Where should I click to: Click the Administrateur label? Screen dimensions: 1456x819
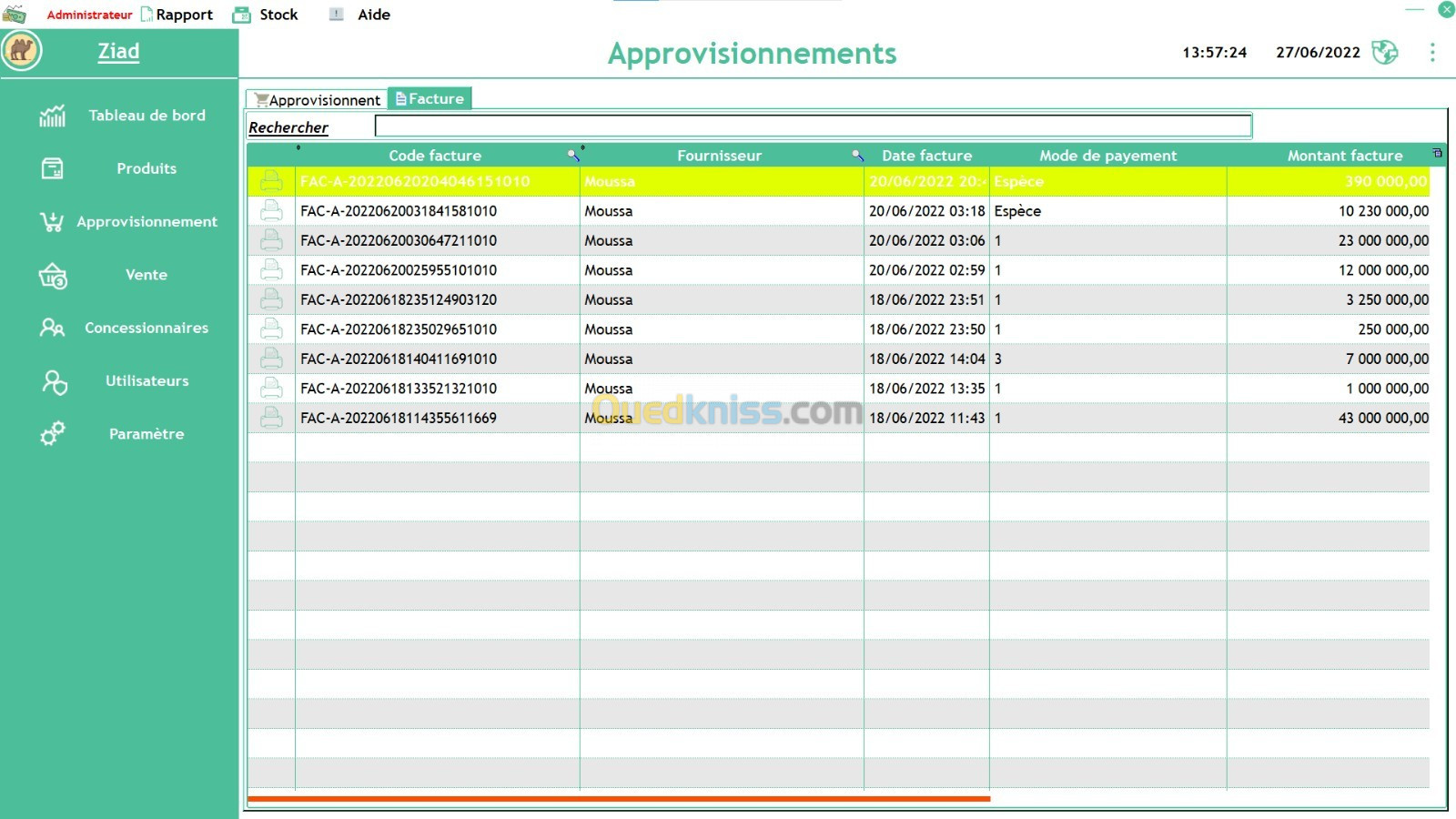click(89, 15)
